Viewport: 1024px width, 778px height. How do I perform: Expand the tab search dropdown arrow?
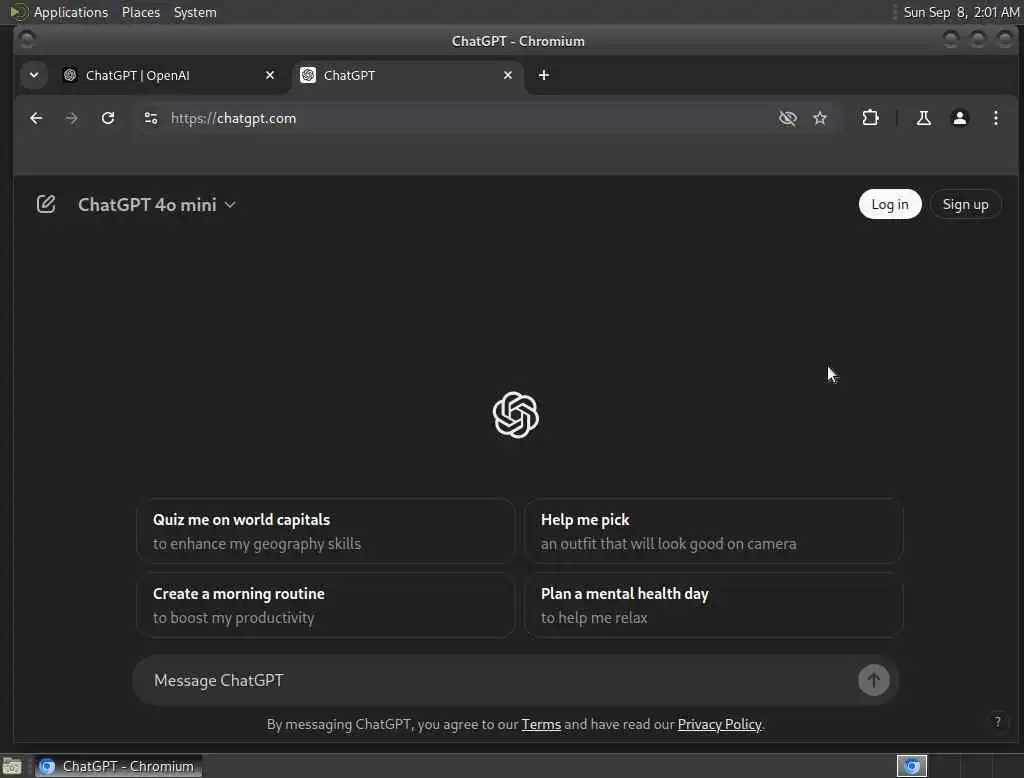(x=34, y=75)
